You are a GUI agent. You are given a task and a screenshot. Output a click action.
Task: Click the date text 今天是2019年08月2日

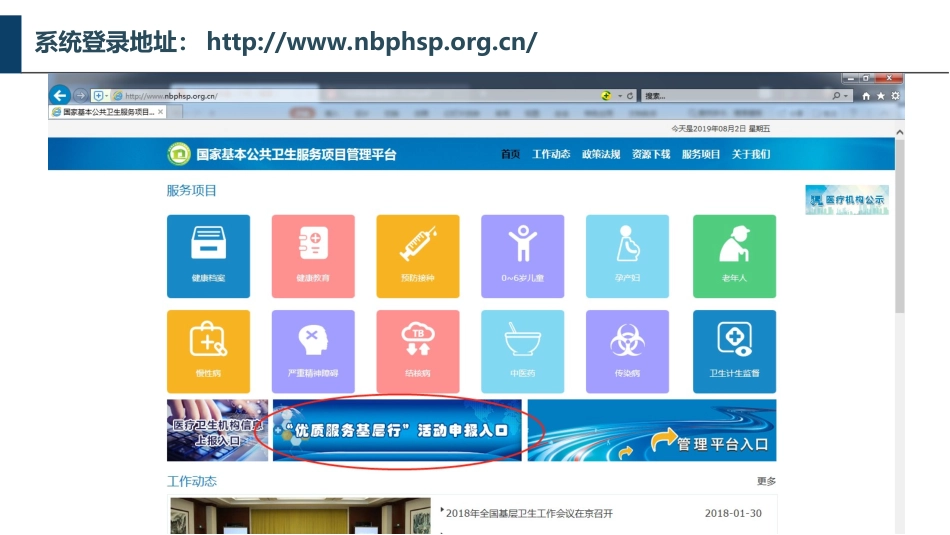coord(708,128)
